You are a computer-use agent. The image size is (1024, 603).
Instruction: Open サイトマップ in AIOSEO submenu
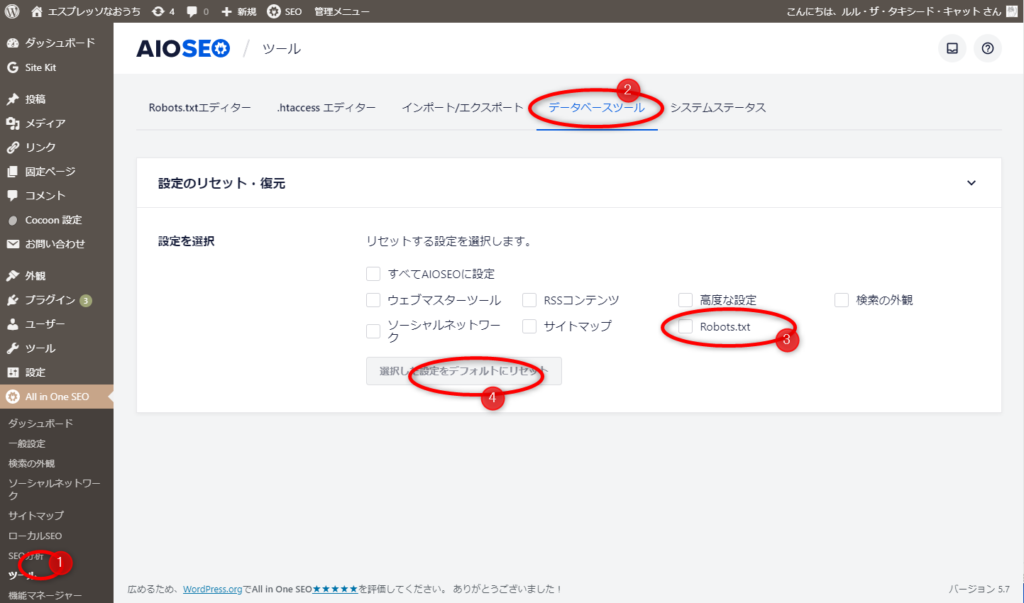click(36, 515)
